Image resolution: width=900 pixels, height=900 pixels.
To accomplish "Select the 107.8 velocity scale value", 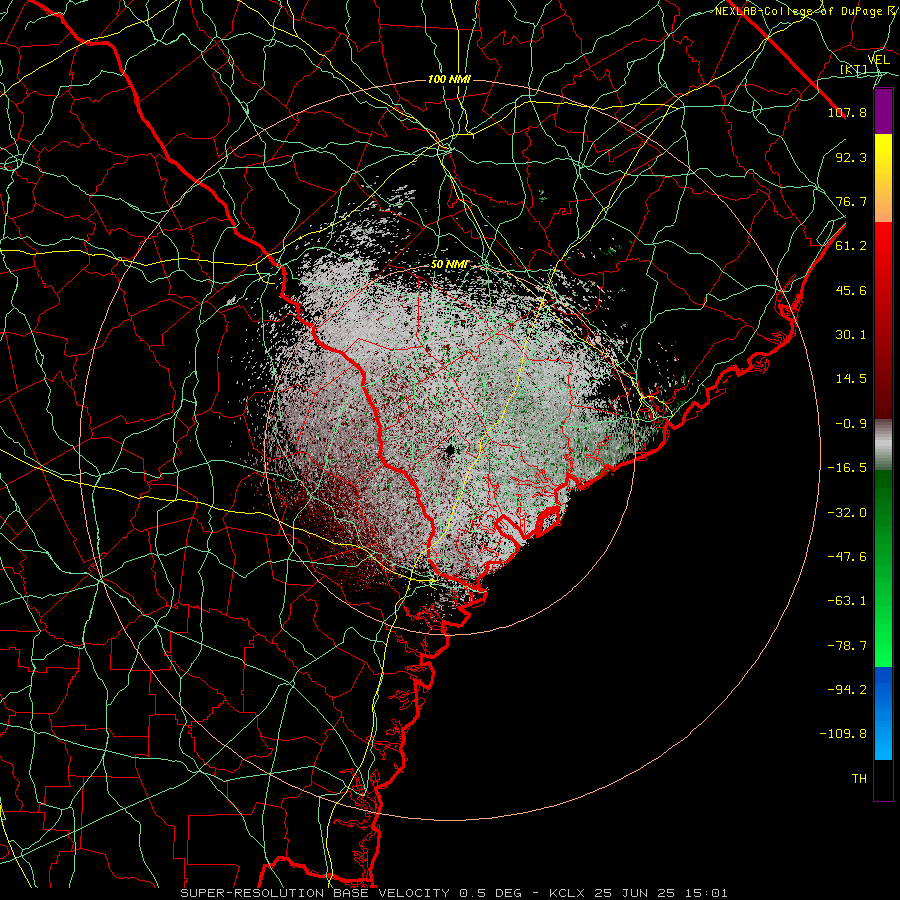I will click(x=847, y=112).
